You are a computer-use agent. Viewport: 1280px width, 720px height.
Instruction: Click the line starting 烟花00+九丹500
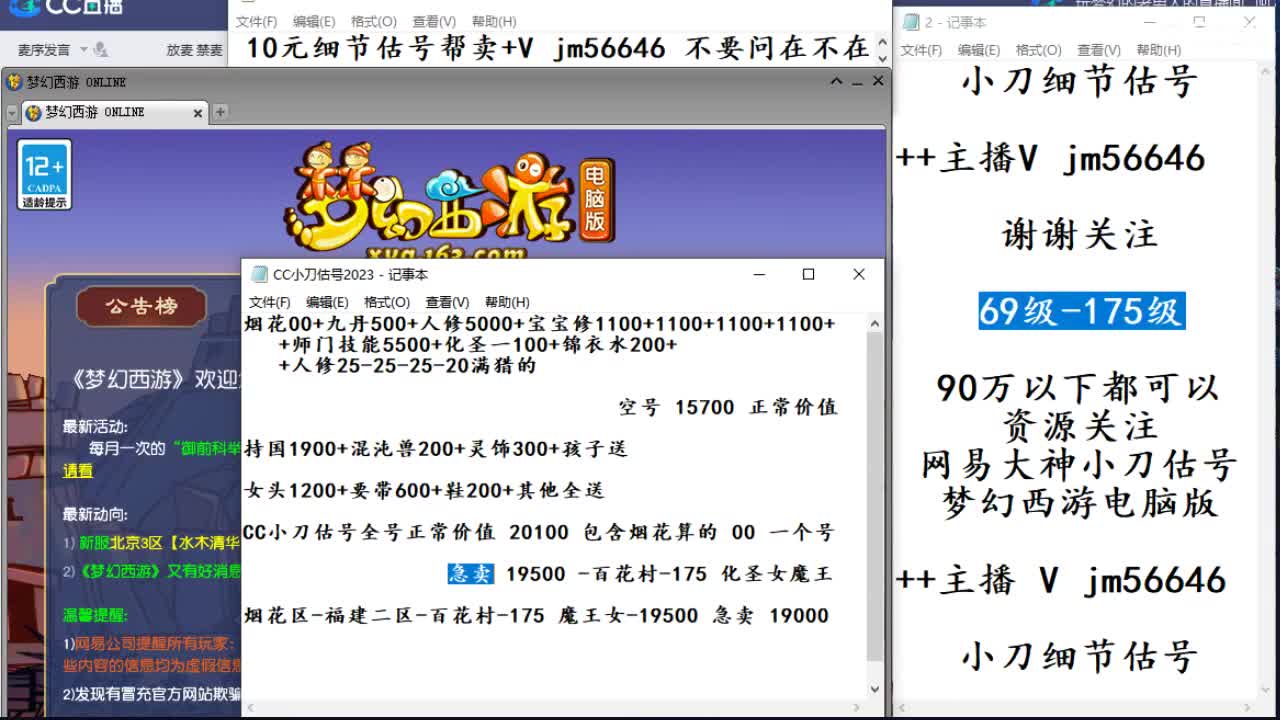click(539, 324)
